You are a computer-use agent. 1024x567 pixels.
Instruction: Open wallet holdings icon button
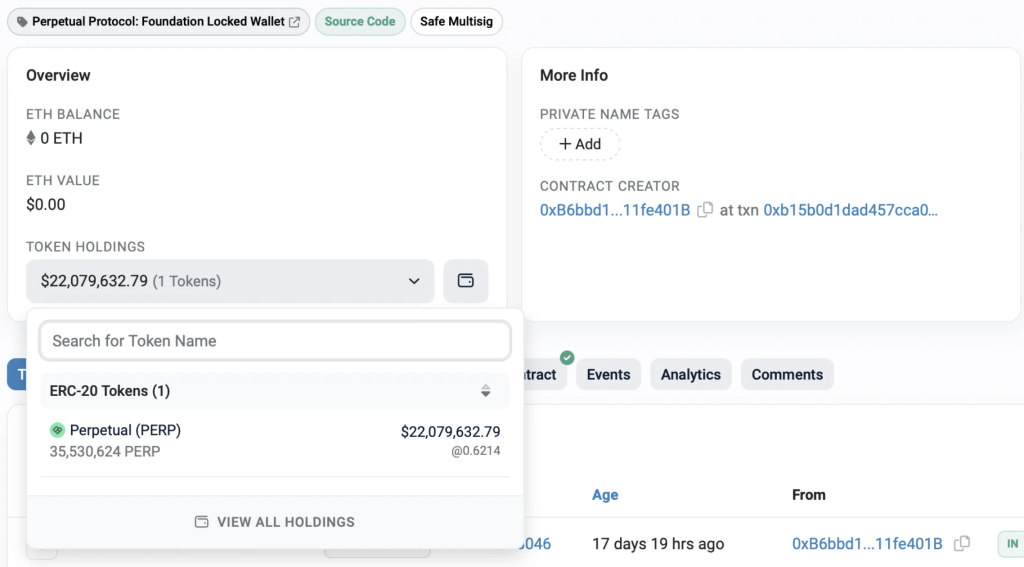pos(466,281)
